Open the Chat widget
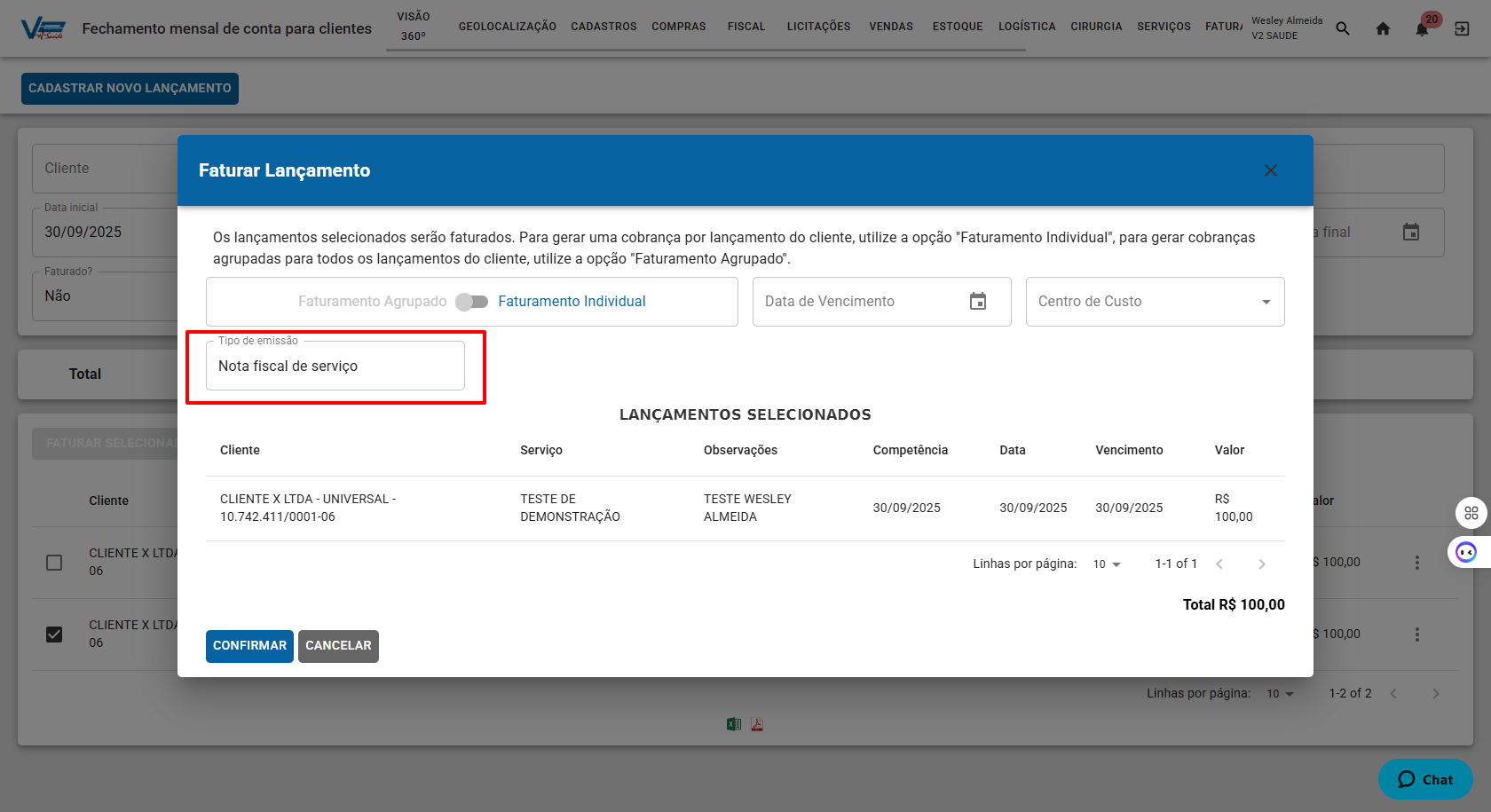This screenshot has height=812, width=1491. tap(1425, 779)
